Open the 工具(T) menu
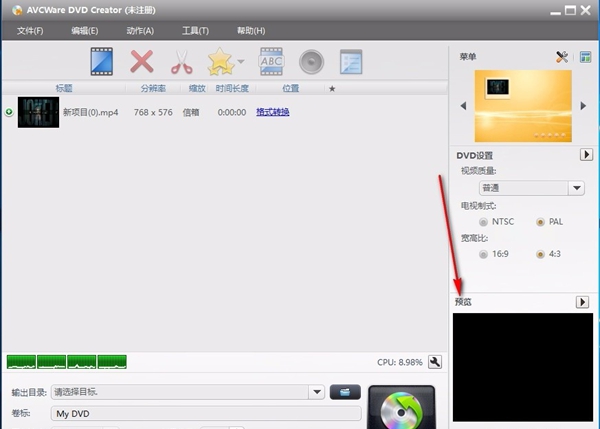 [195, 31]
